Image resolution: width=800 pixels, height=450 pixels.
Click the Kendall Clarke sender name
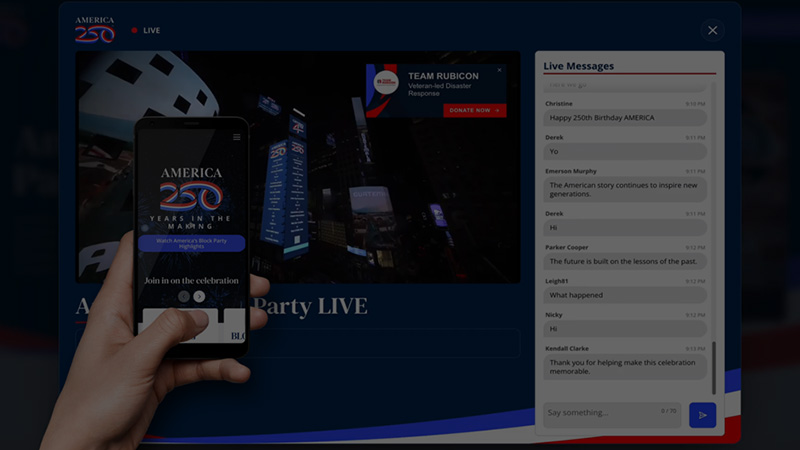[567, 348]
